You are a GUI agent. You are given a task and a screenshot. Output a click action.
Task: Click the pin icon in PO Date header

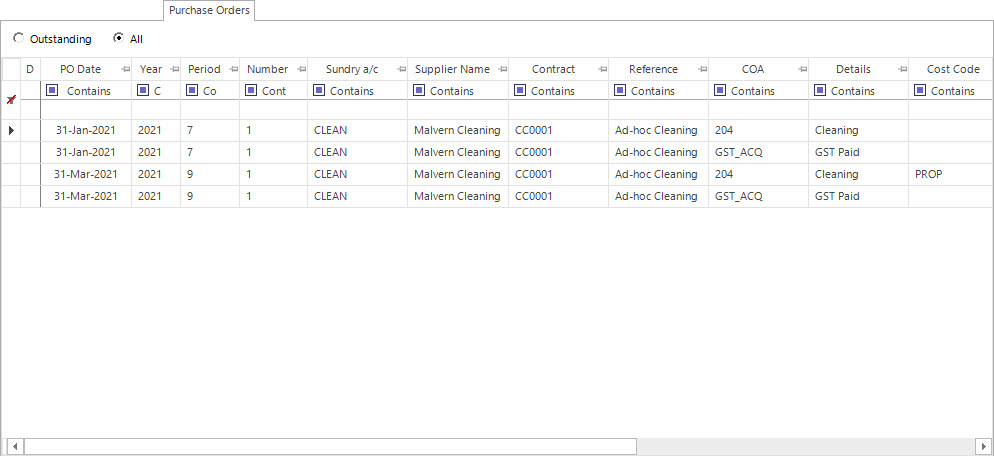point(124,70)
